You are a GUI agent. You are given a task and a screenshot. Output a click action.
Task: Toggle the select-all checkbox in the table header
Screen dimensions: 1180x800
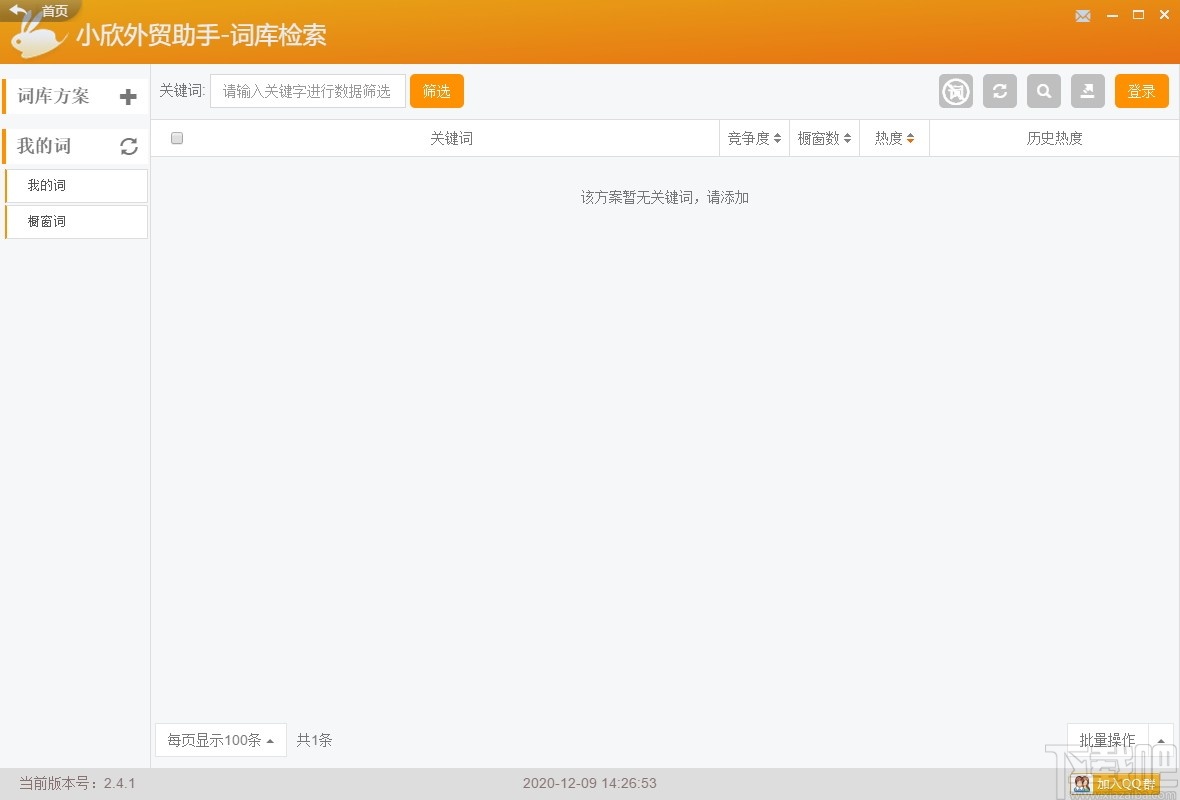point(177,138)
